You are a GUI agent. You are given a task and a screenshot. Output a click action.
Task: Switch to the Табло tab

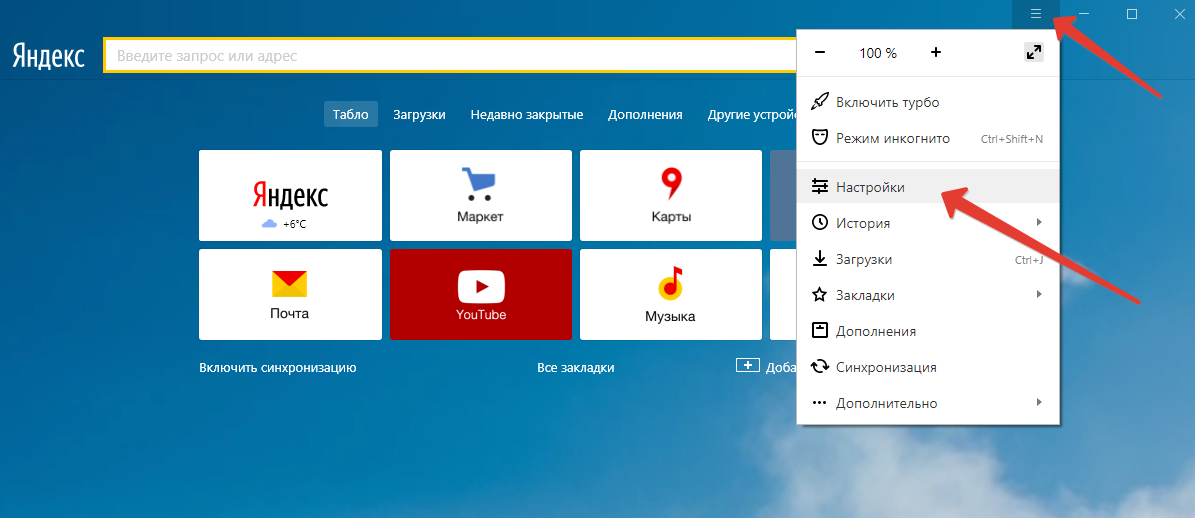pos(351,114)
